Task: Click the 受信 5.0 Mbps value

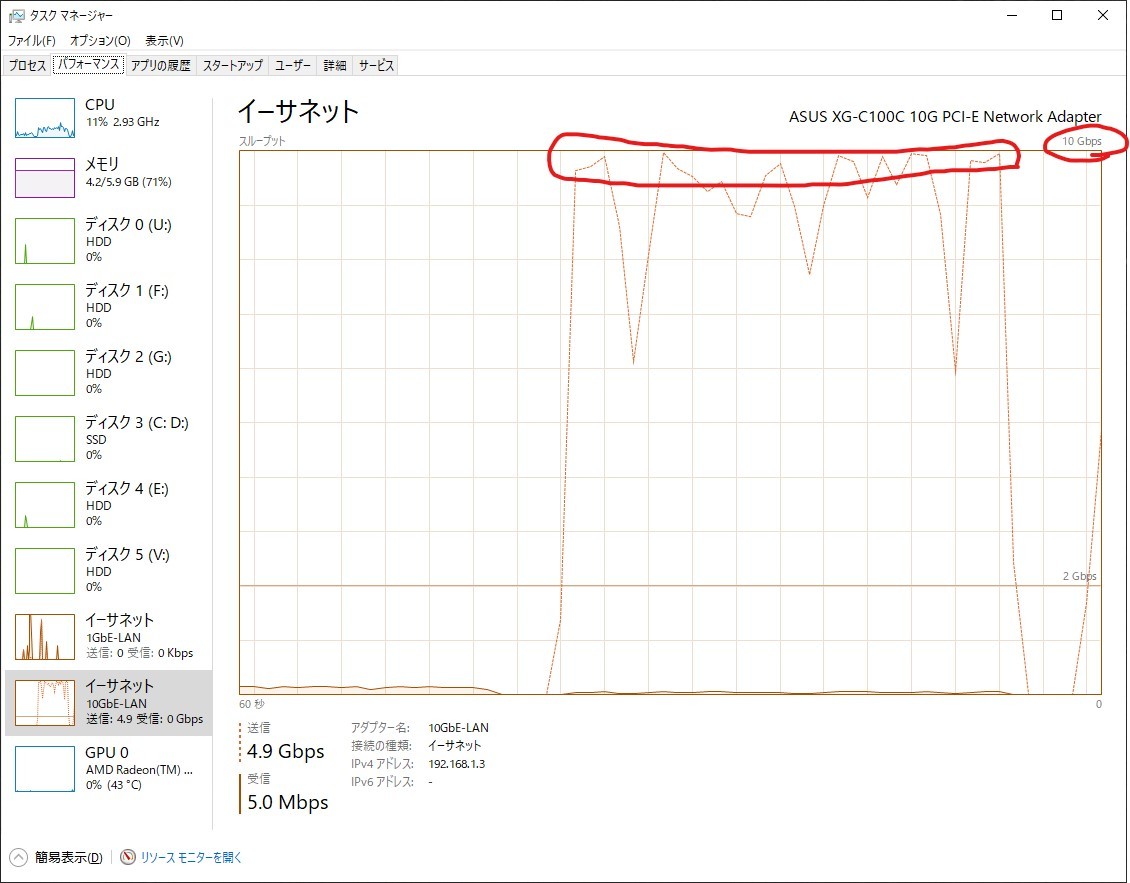Action: point(288,802)
